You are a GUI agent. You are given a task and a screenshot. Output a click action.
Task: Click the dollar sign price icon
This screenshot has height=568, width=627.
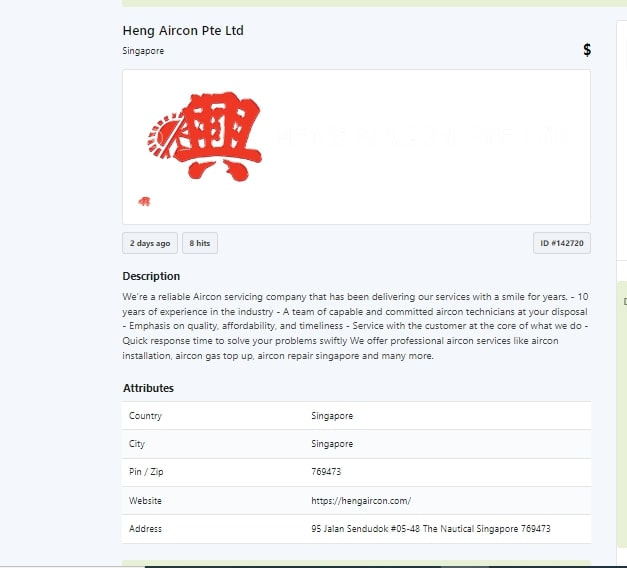point(587,50)
